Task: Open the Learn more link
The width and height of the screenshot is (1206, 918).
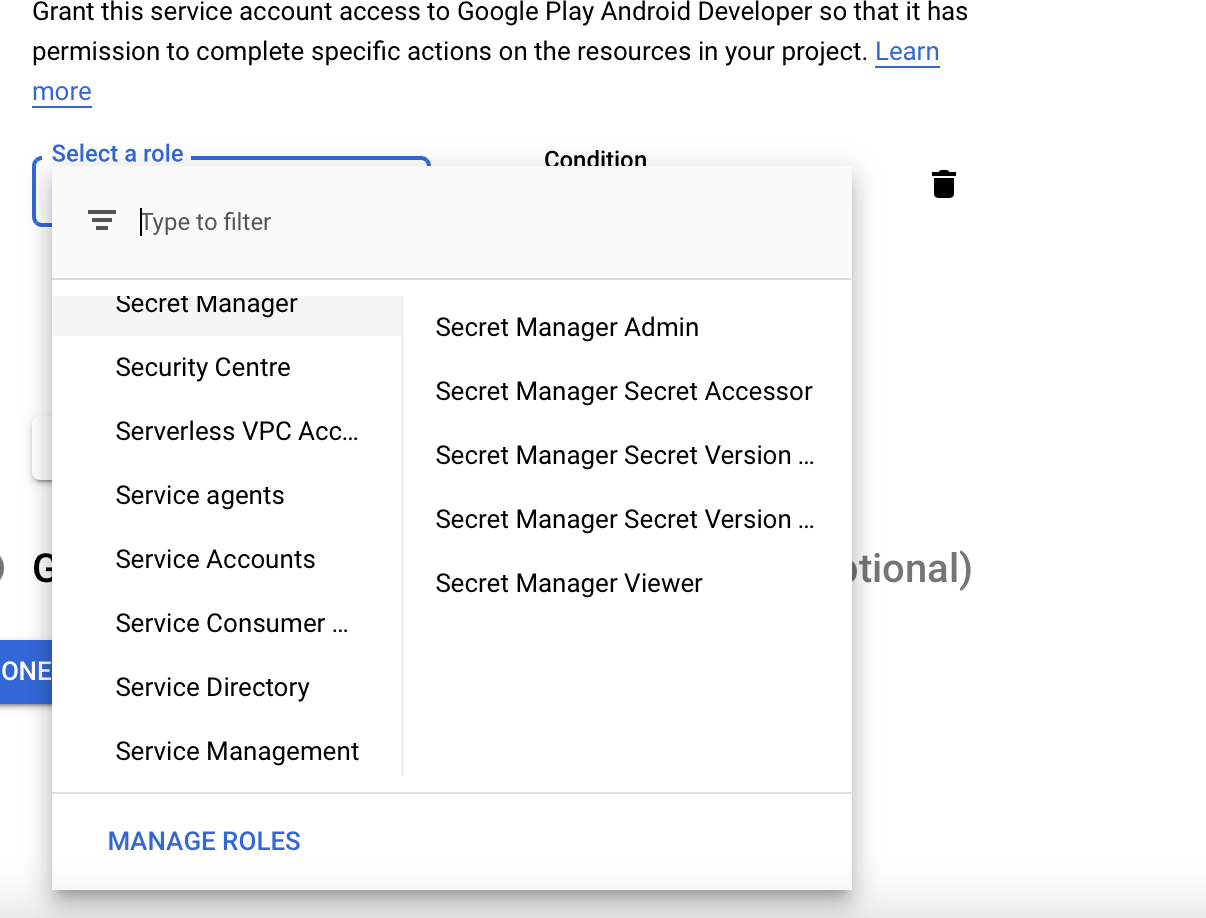Action: click(906, 52)
